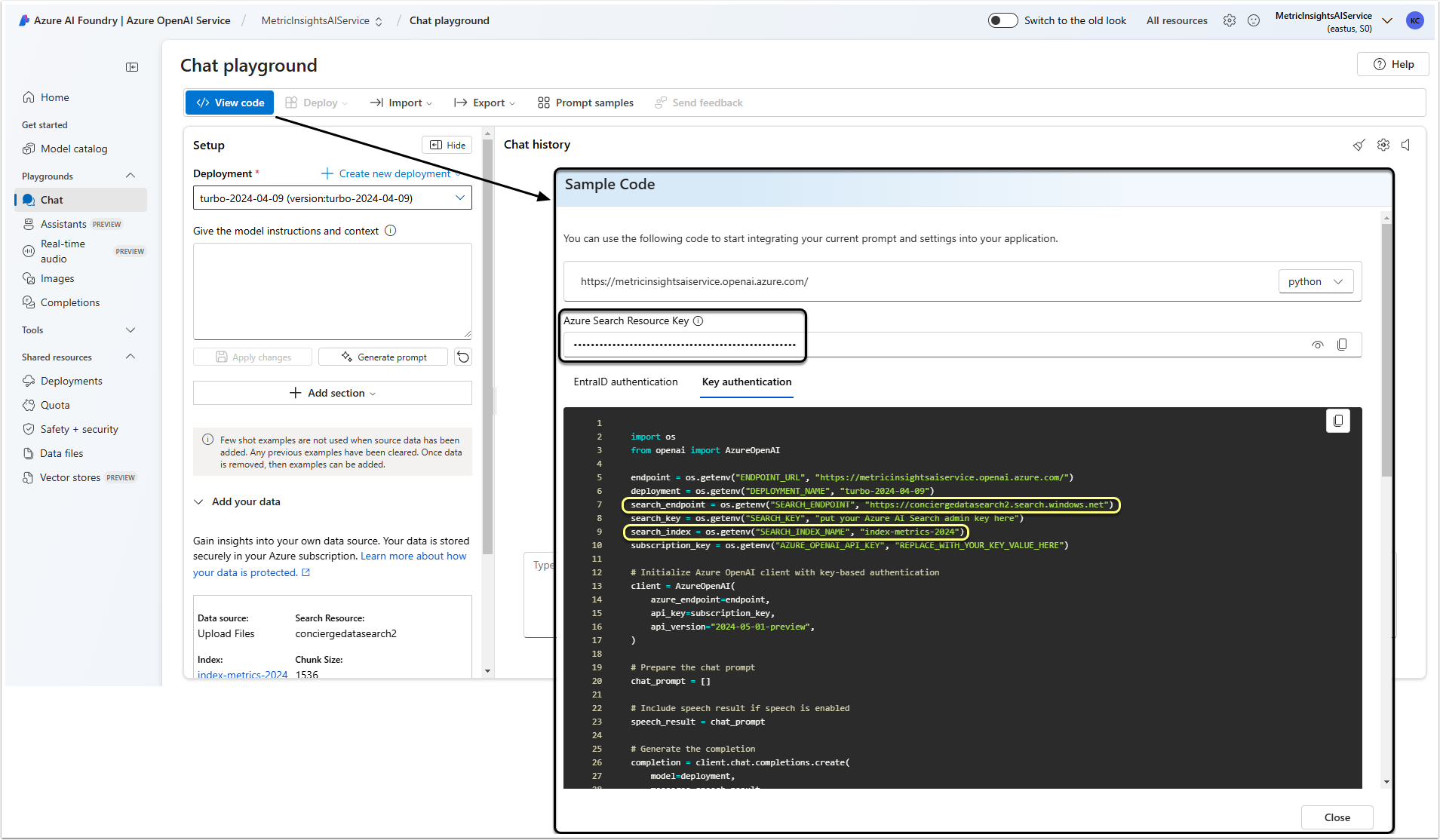Image resolution: width=1440 pixels, height=840 pixels.
Task: Clear chat with the broom icon
Action: 1359,145
